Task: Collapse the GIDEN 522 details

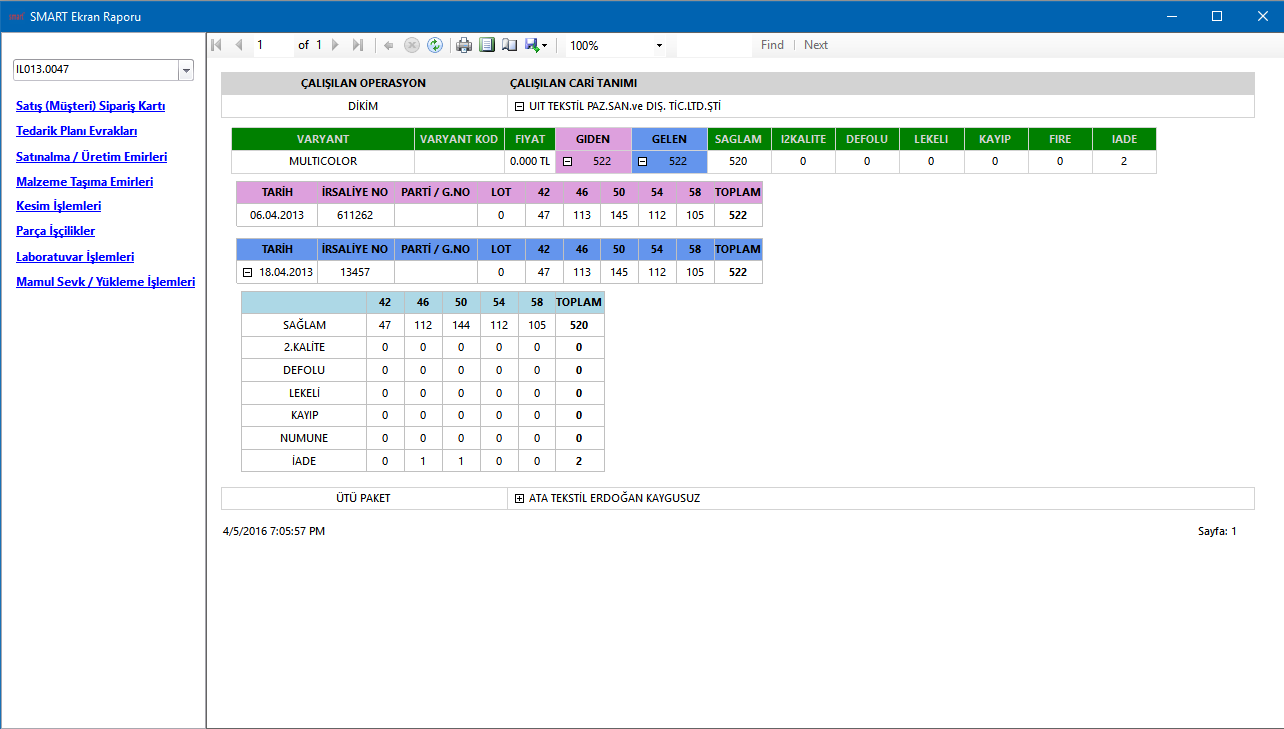Action: tap(567, 161)
